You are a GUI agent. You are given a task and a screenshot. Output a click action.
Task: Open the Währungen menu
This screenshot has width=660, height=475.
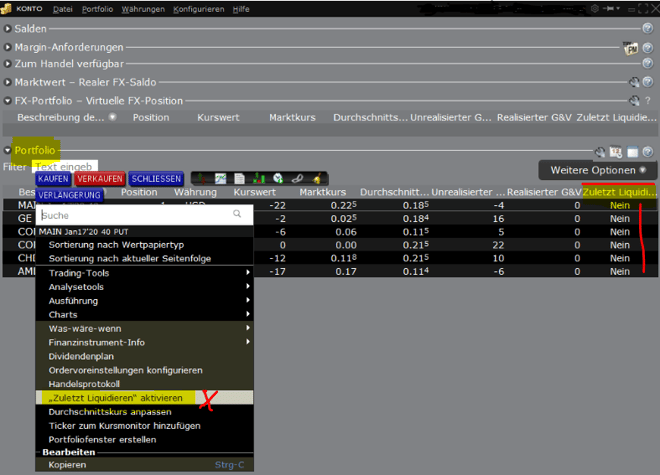(x=143, y=9)
